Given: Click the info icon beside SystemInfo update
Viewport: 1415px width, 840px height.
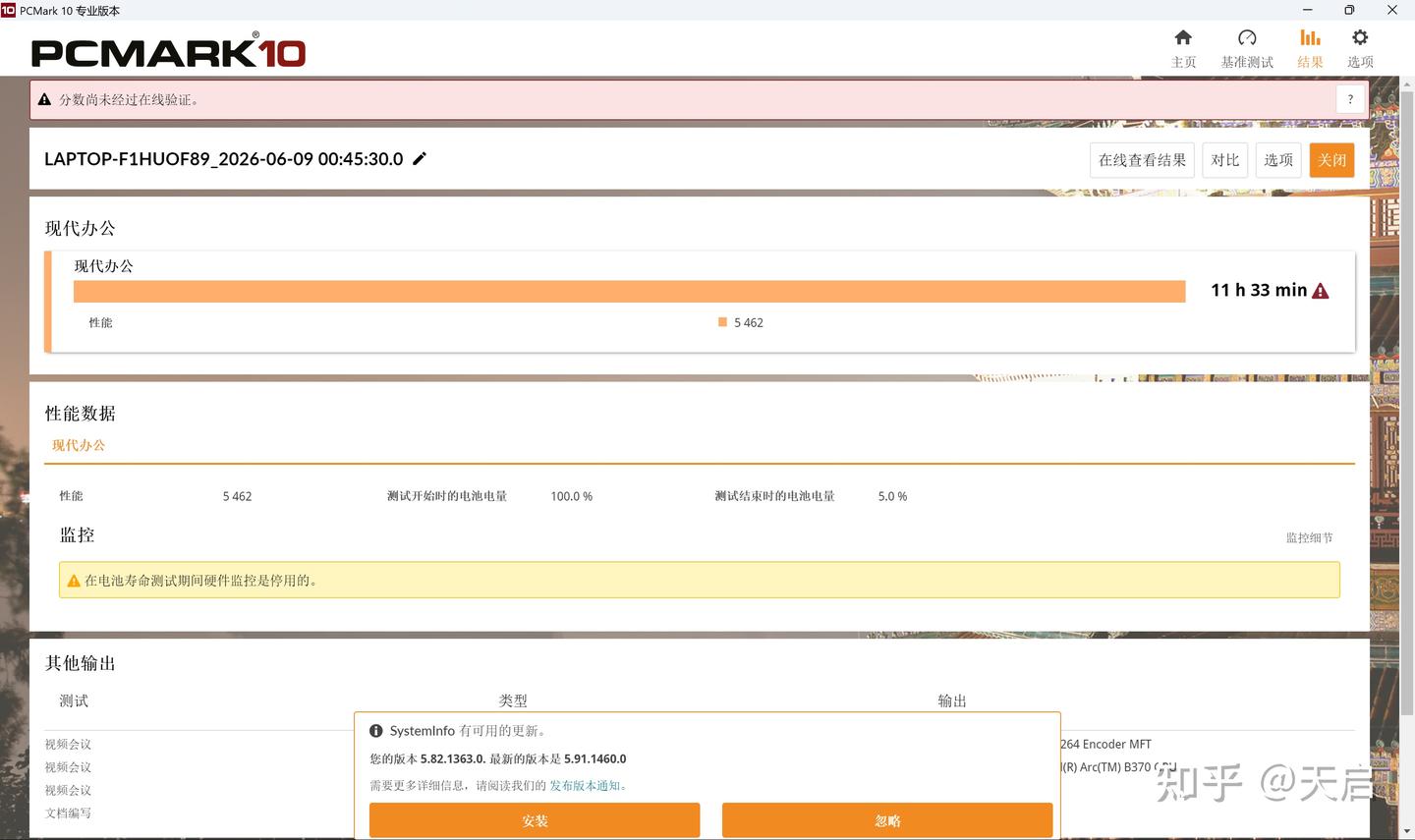Looking at the screenshot, I should point(375,731).
